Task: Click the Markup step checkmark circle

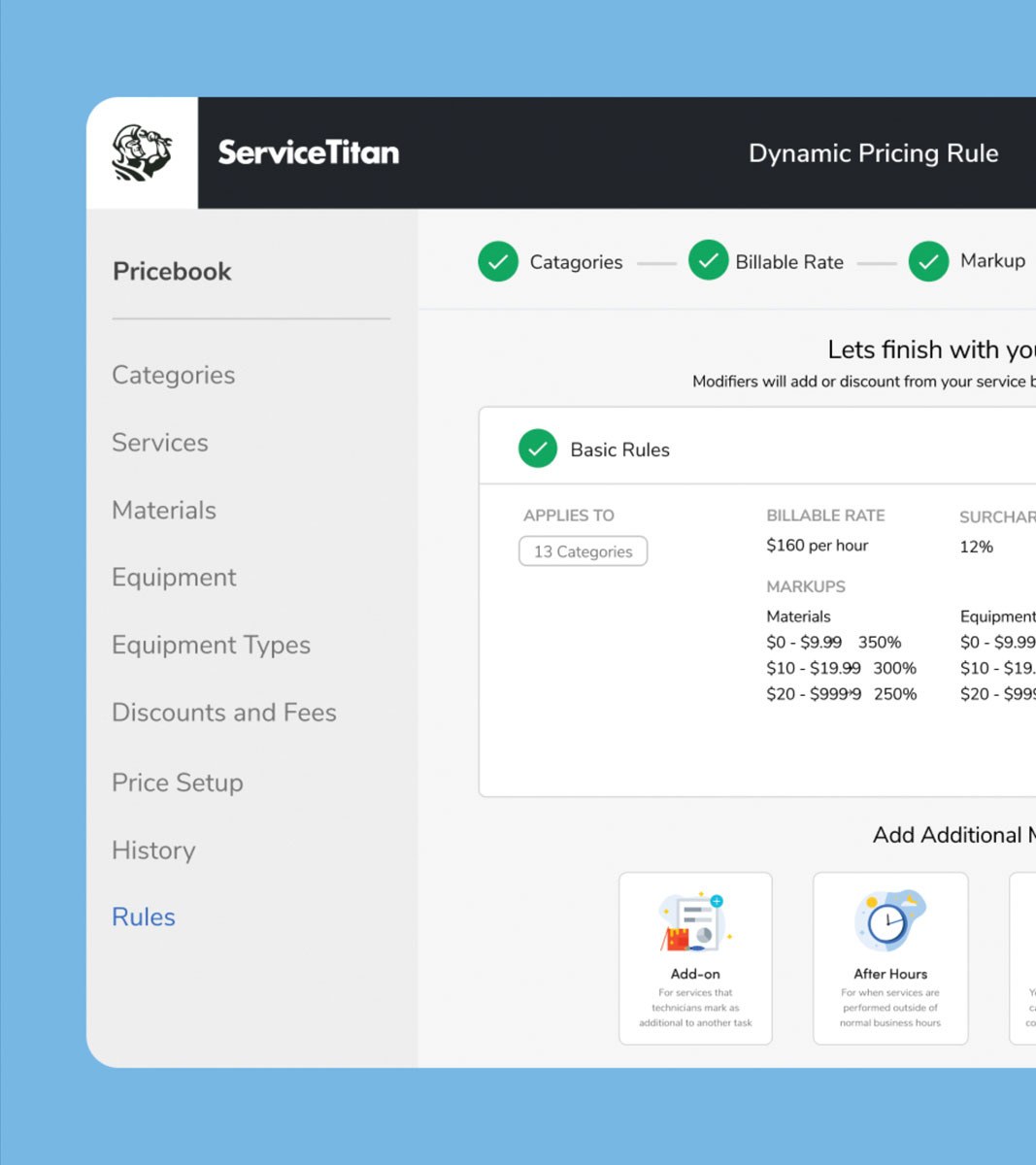Action: [x=928, y=261]
